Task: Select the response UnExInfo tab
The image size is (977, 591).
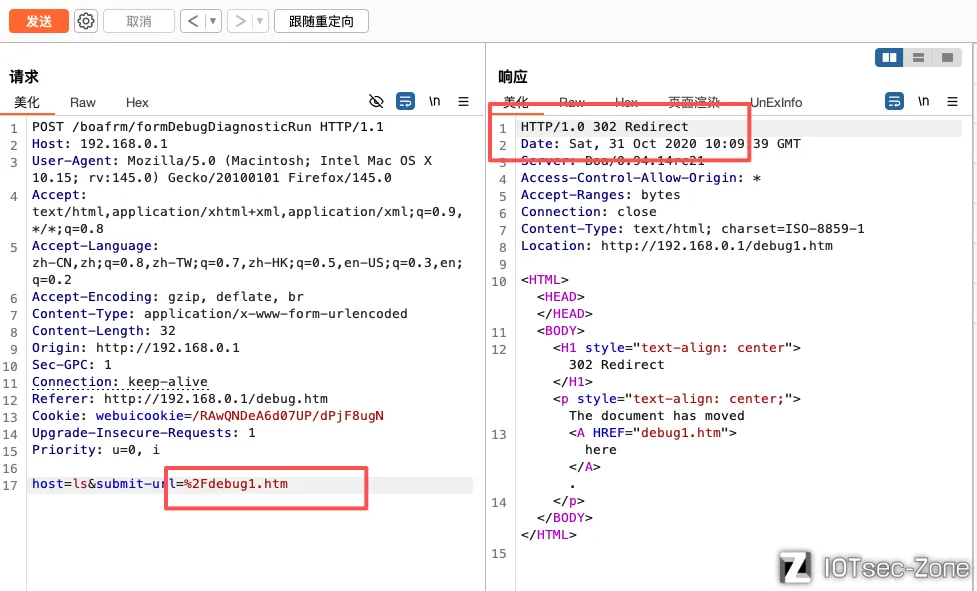Action: click(x=776, y=102)
